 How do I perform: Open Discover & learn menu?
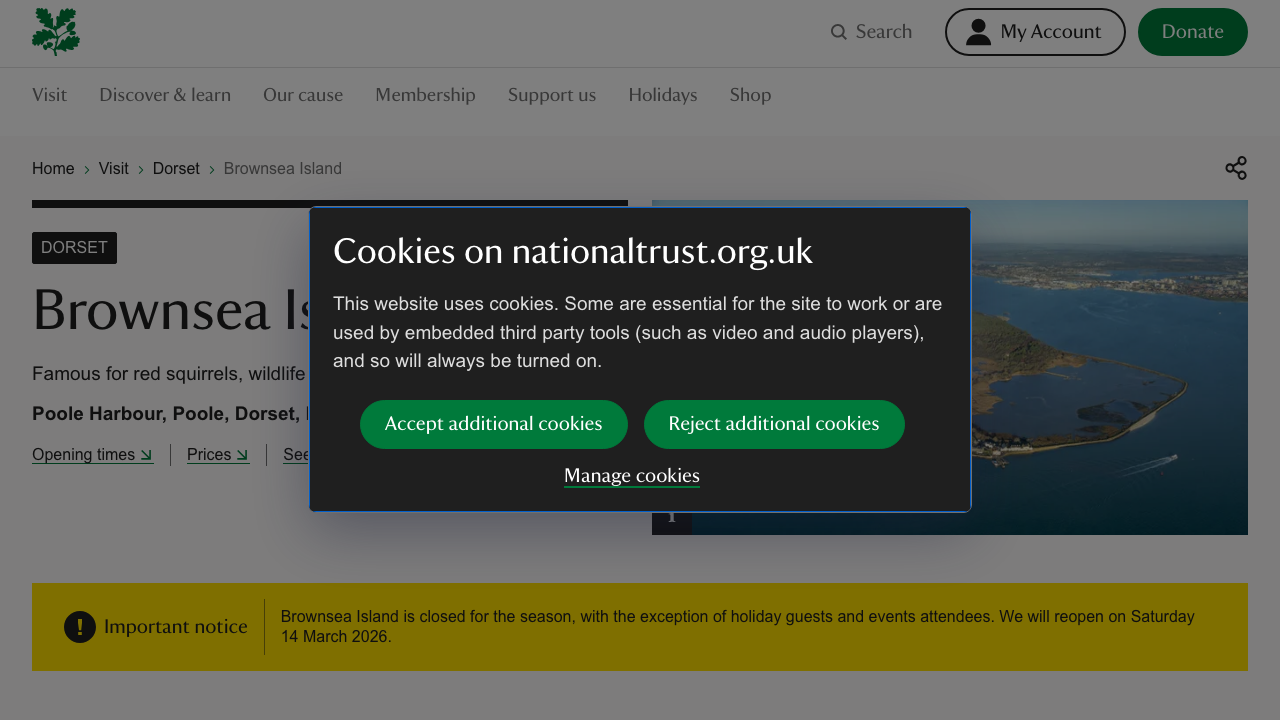coord(165,95)
